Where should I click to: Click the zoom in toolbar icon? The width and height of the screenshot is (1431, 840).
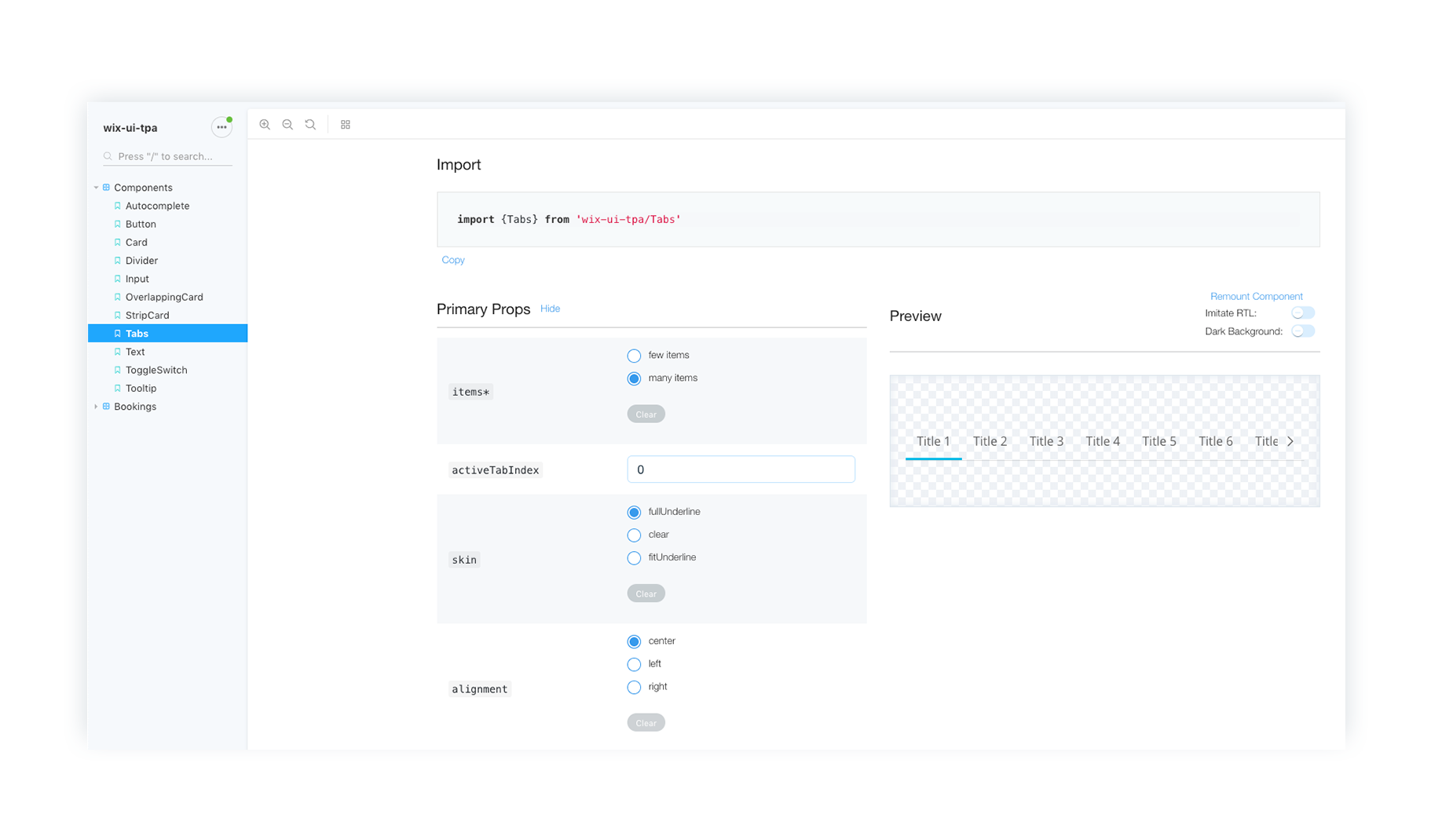click(x=265, y=125)
